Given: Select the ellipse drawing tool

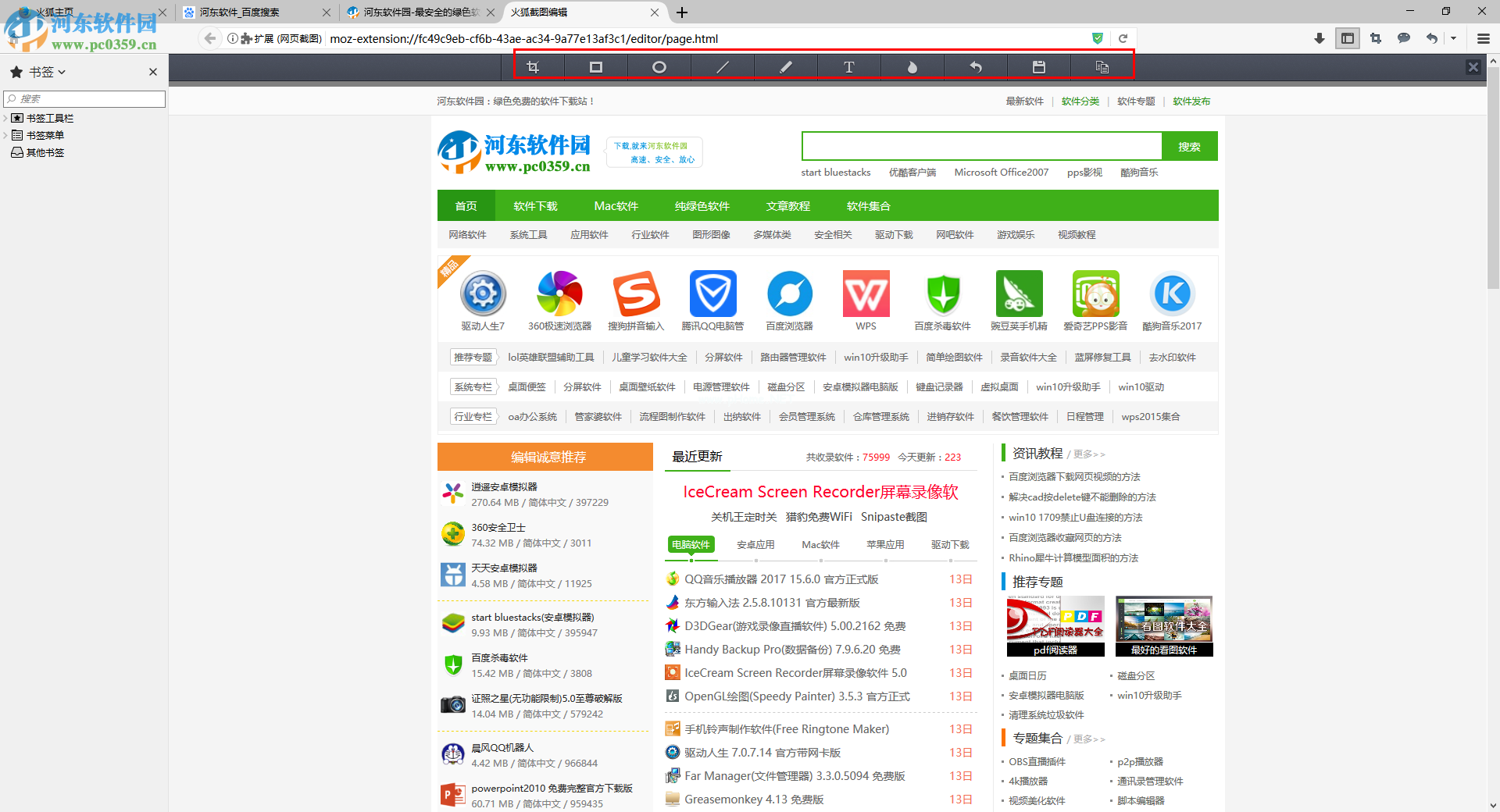Looking at the screenshot, I should coord(659,67).
